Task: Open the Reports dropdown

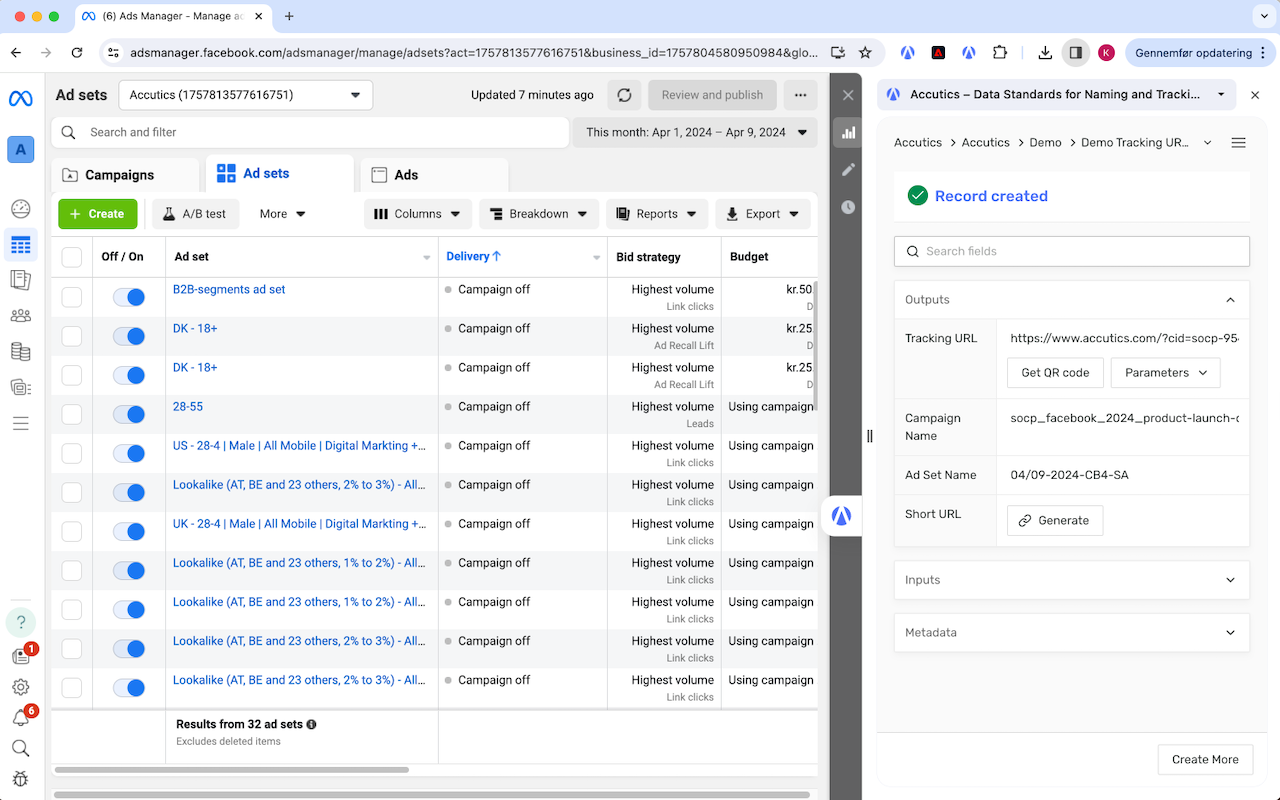Action: pyautogui.click(x=657, y=214)
